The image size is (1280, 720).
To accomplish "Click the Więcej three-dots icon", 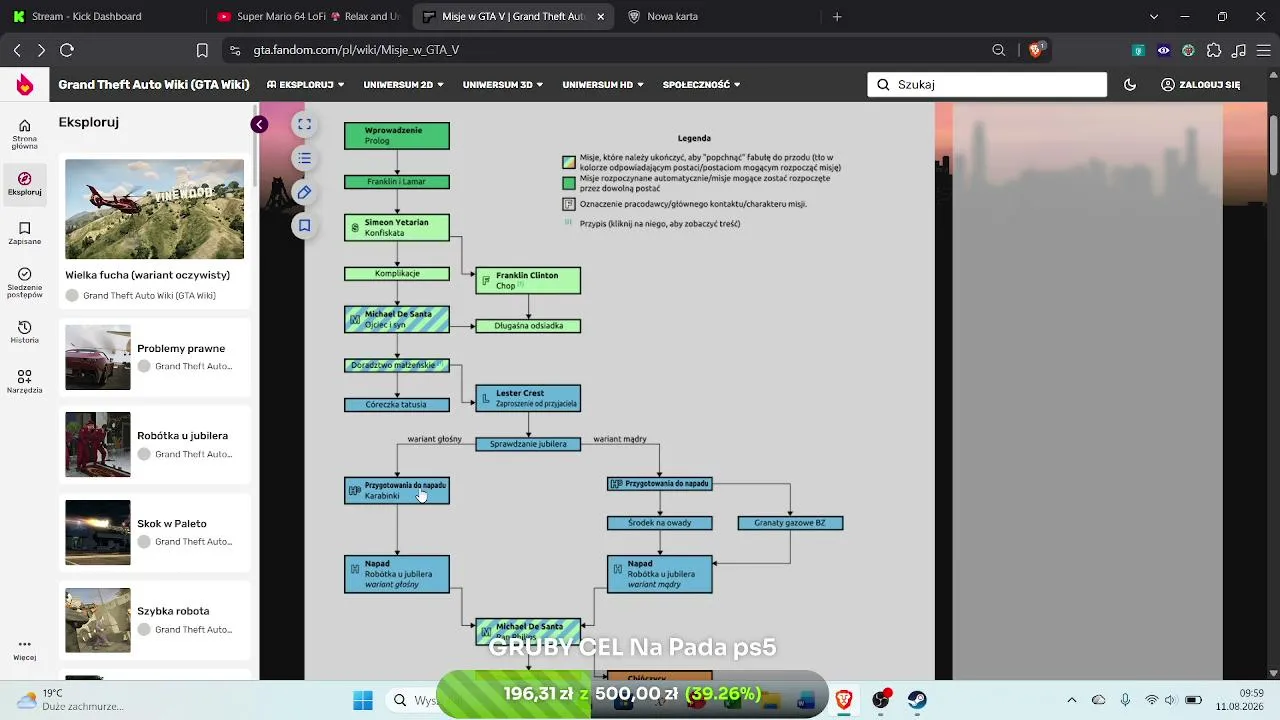I will [25, 650].
